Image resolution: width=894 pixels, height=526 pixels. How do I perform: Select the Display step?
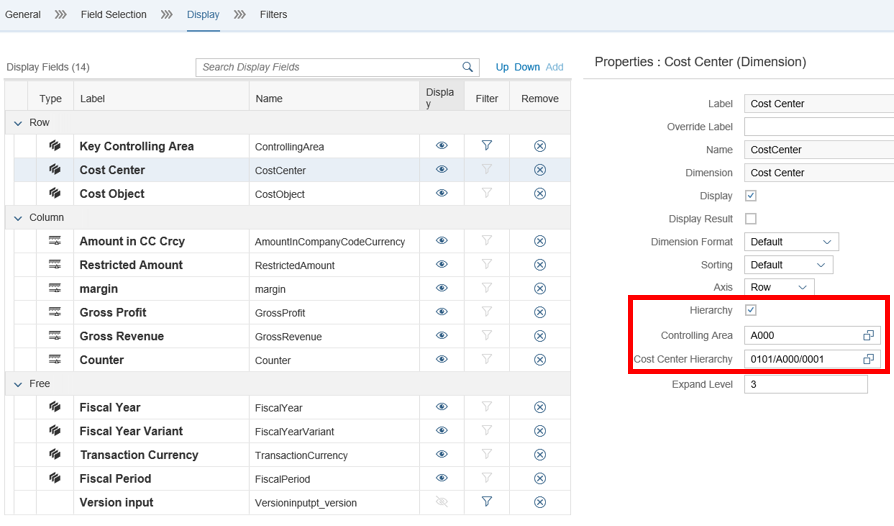(x=203, y=14)
